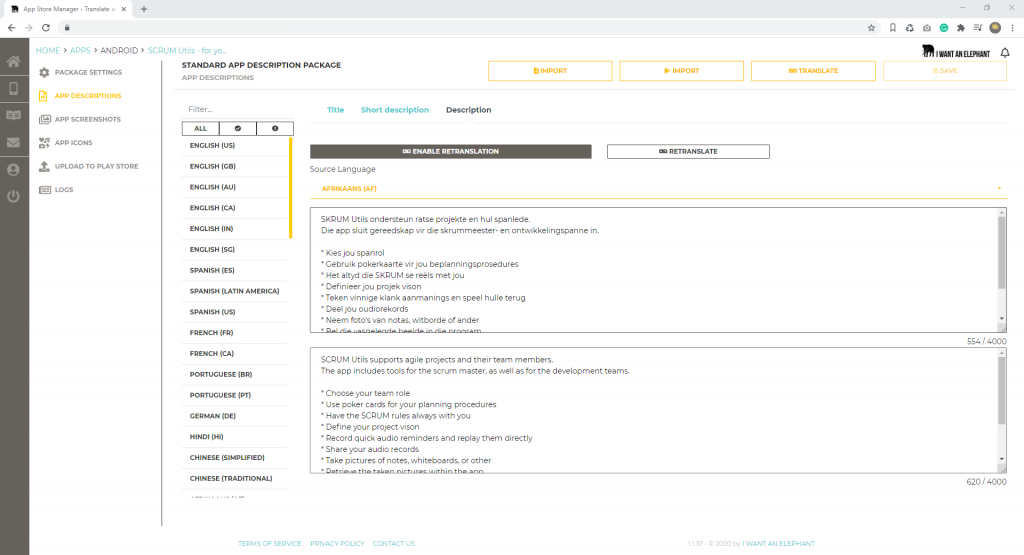Click the TRANSLATE button
Screen dimensions: 1024x555
coord(813,71)
